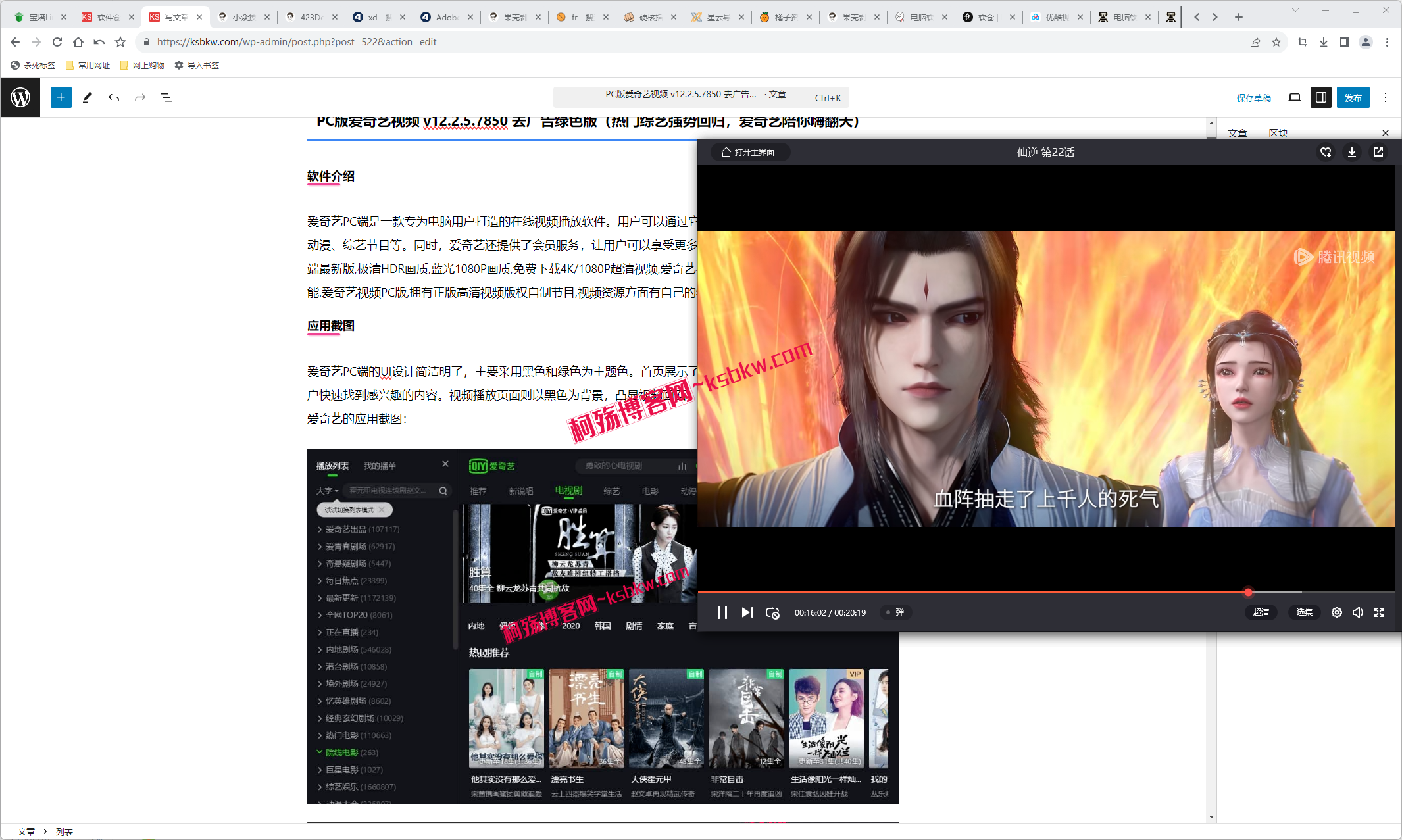Open the command palette title bar

pos(701,97)
